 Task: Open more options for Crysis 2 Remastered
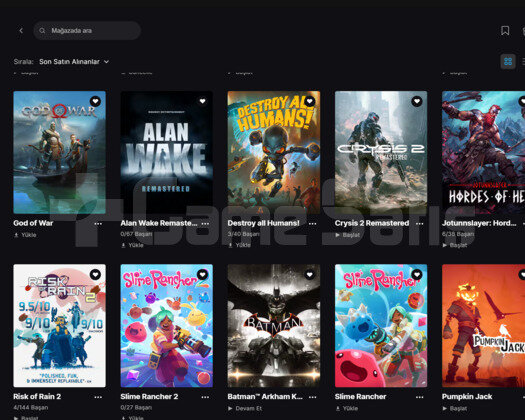coord(420,223)
